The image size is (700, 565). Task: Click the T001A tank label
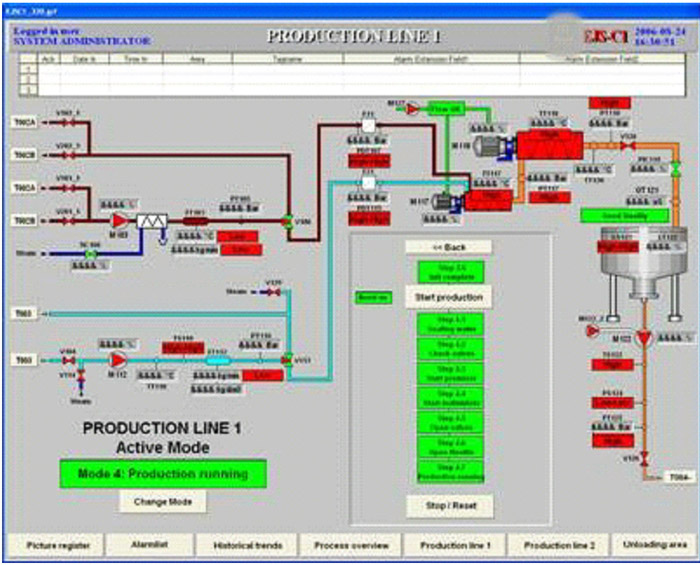coord(24,188)
